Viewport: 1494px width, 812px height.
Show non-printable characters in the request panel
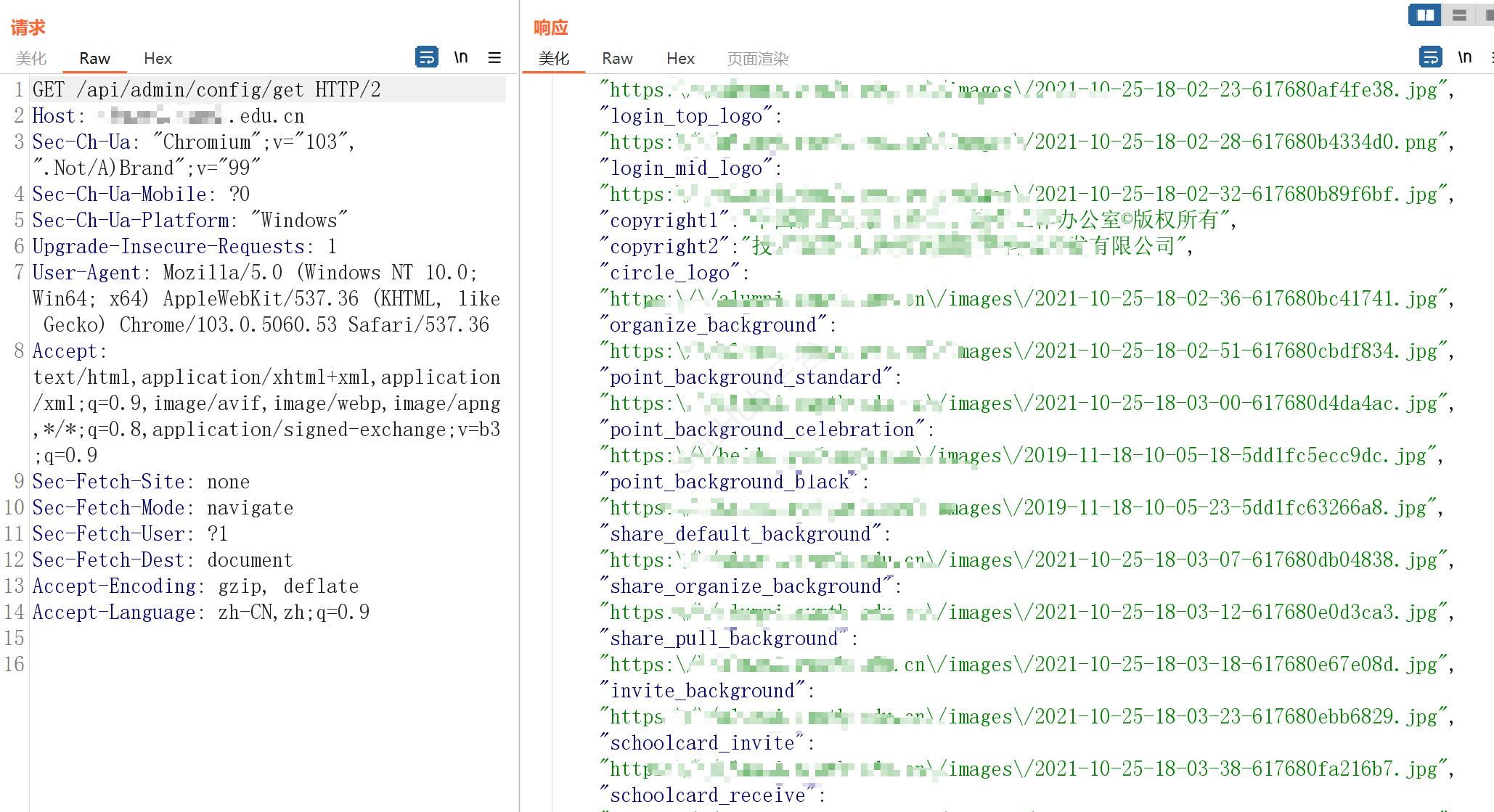coord(461,57)
